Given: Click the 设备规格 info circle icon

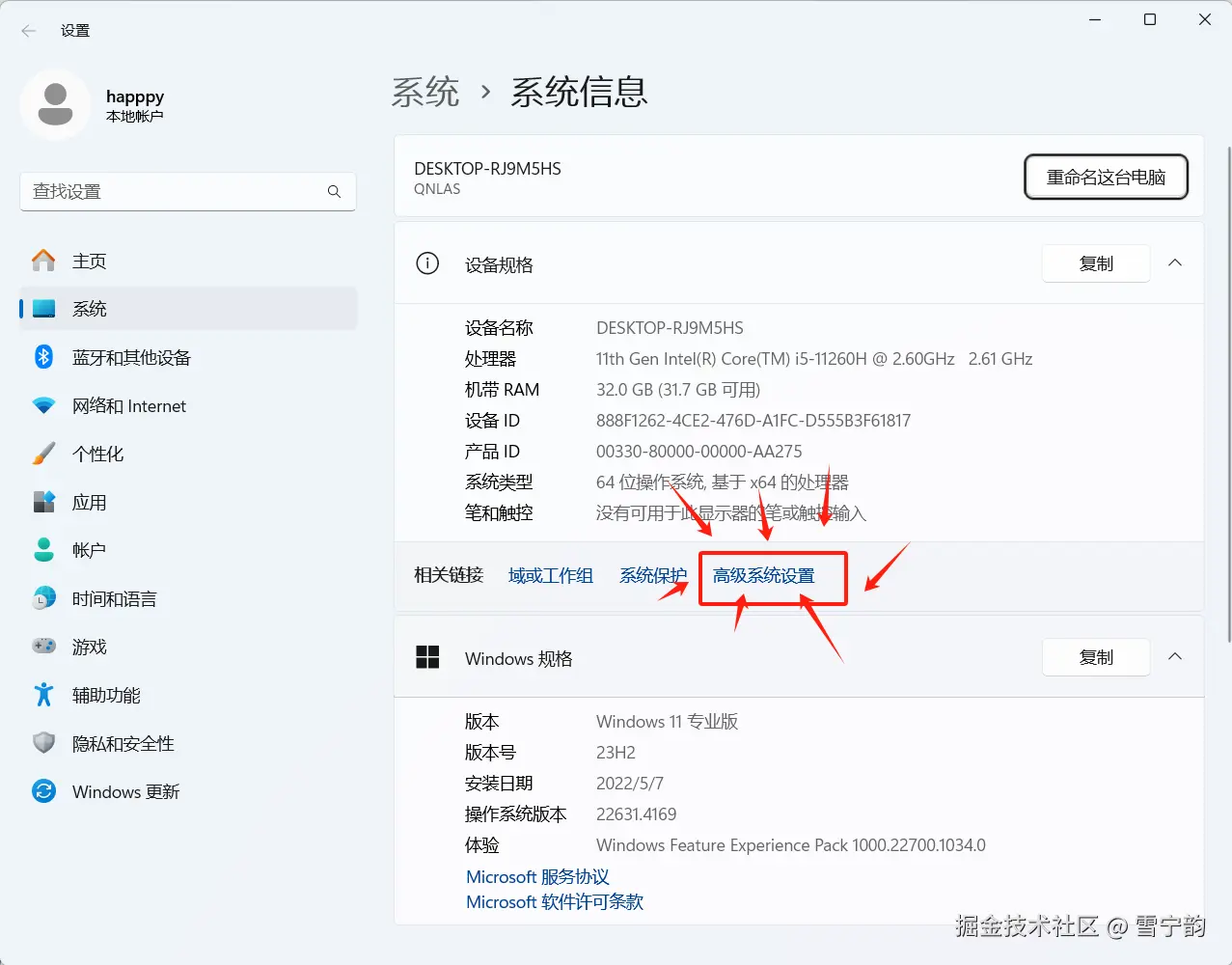Looking at the screenshot, I should (x=427, y=263).
